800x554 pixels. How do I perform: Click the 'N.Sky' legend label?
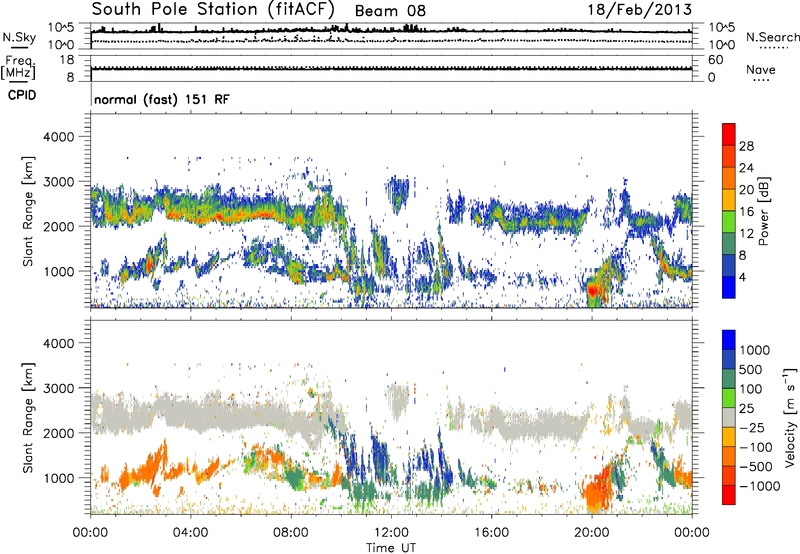coord(19,37)
